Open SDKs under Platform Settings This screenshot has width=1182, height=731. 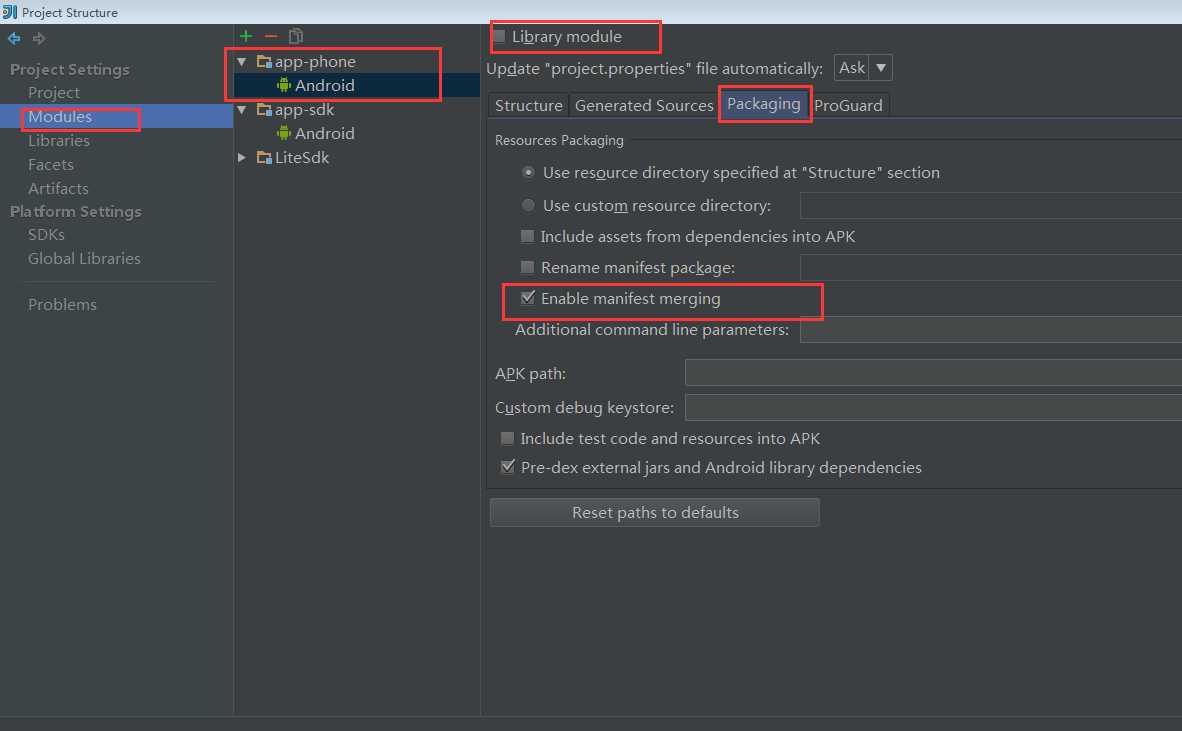pos(46,234)
